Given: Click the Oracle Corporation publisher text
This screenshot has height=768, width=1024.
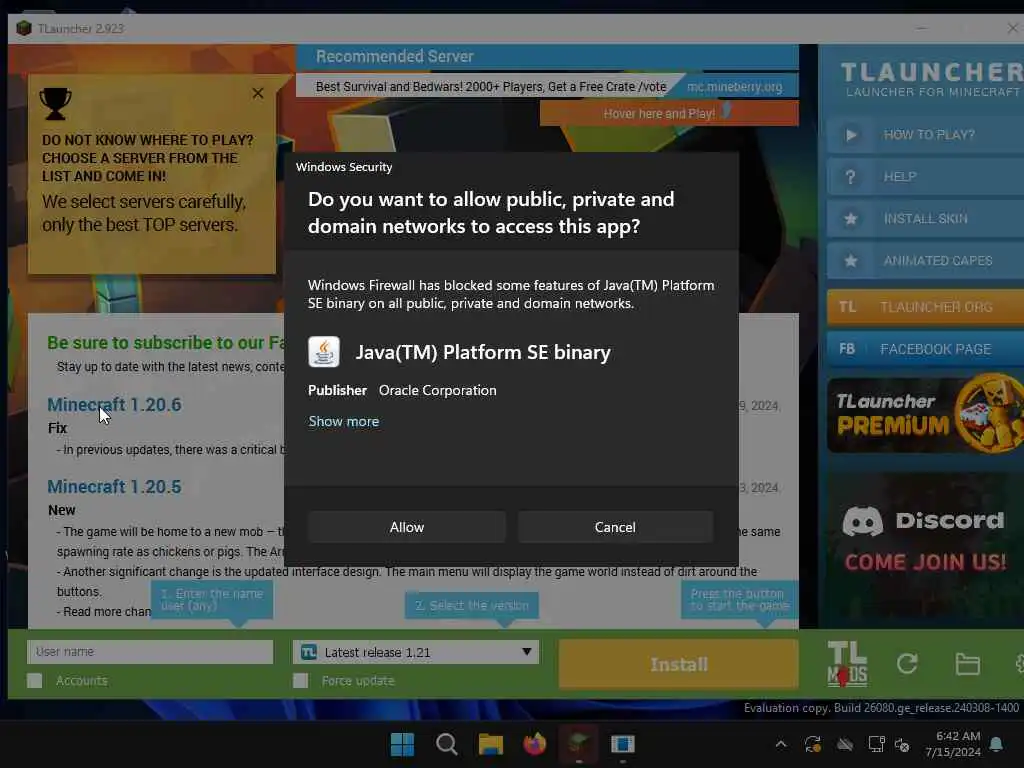Looking at the screenshot, I should click(x=438, y=391).
